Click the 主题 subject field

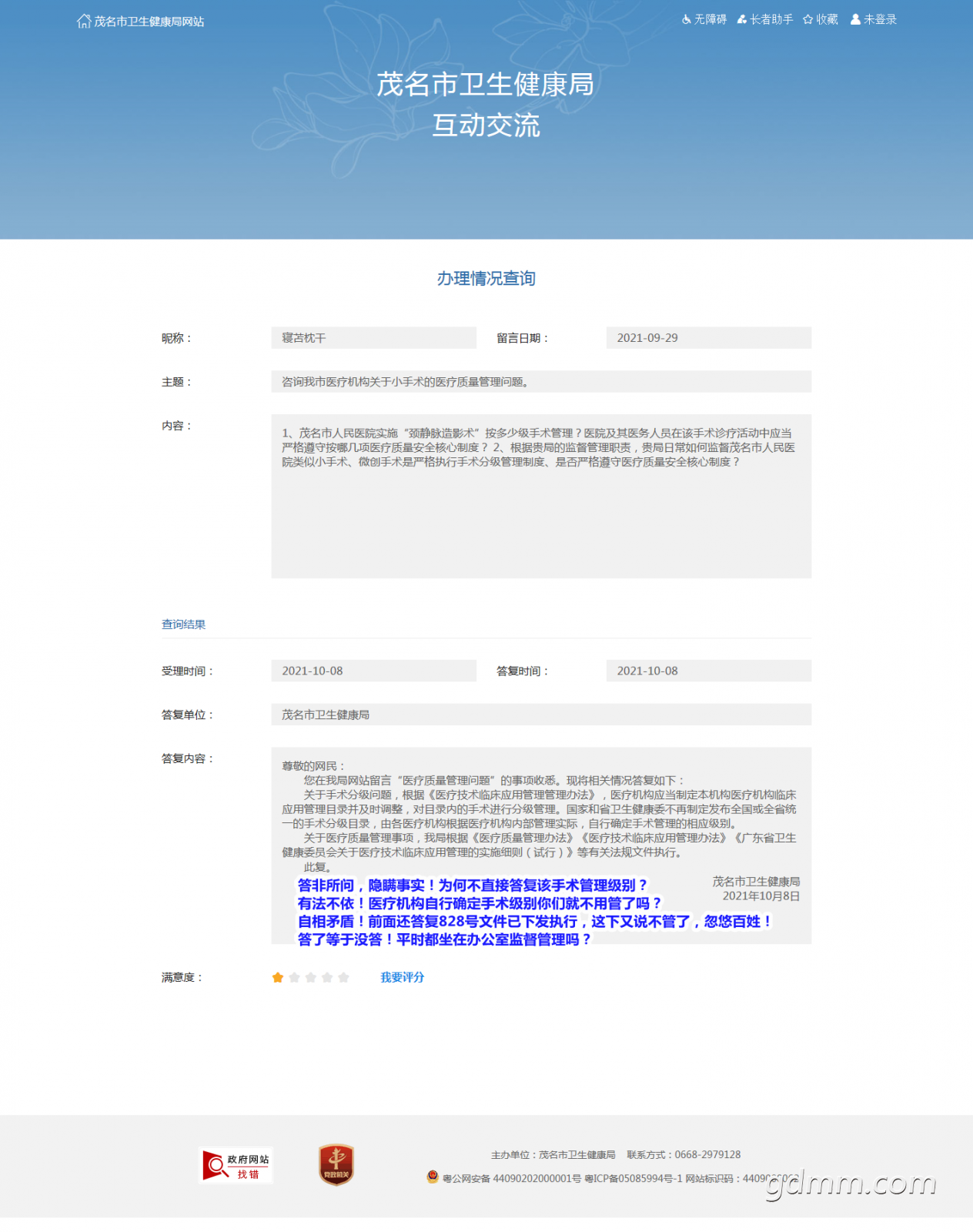click(541, 382)
